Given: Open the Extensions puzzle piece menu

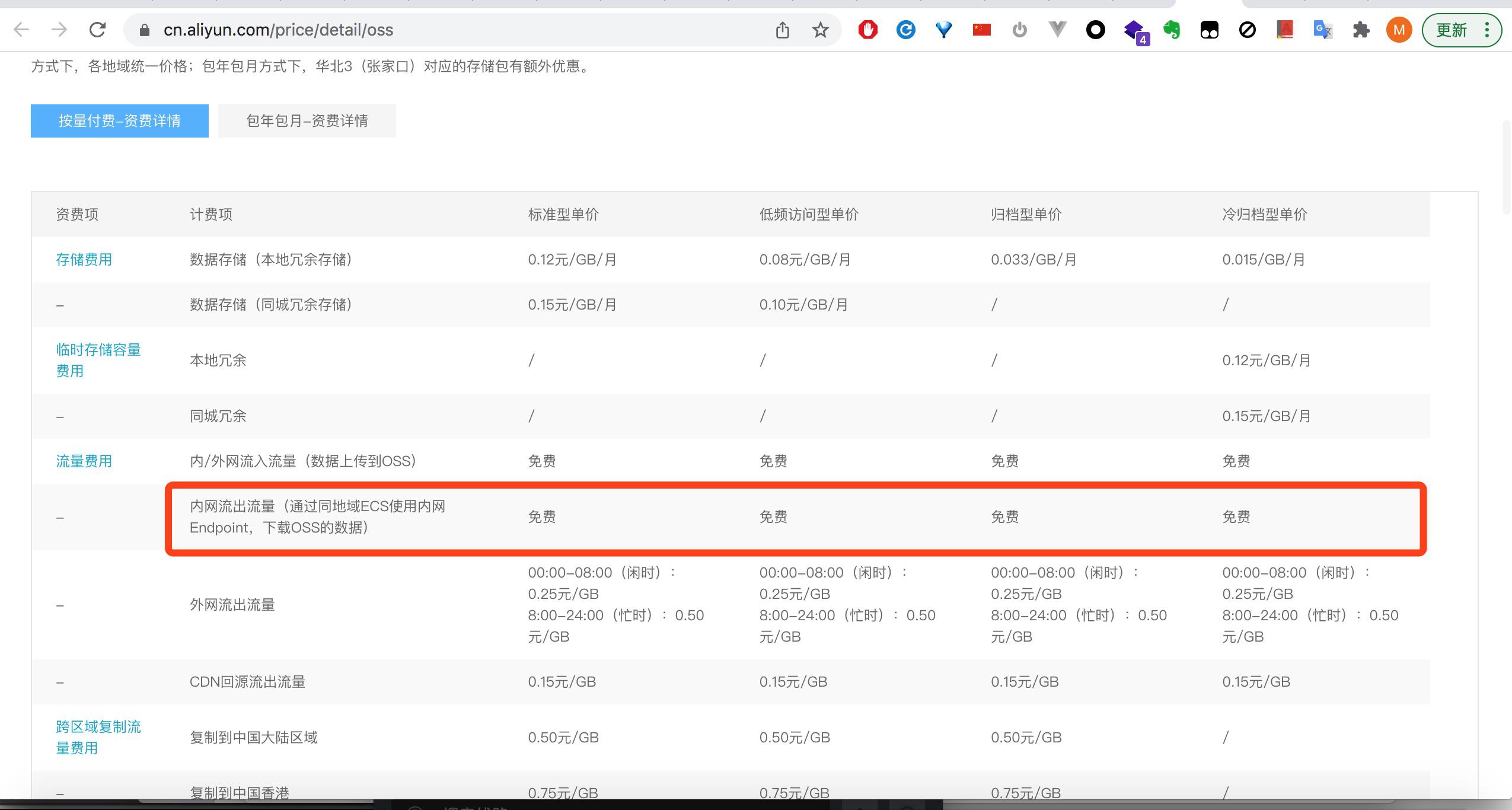Looking at the screenshot, I should click(1361, 30).
